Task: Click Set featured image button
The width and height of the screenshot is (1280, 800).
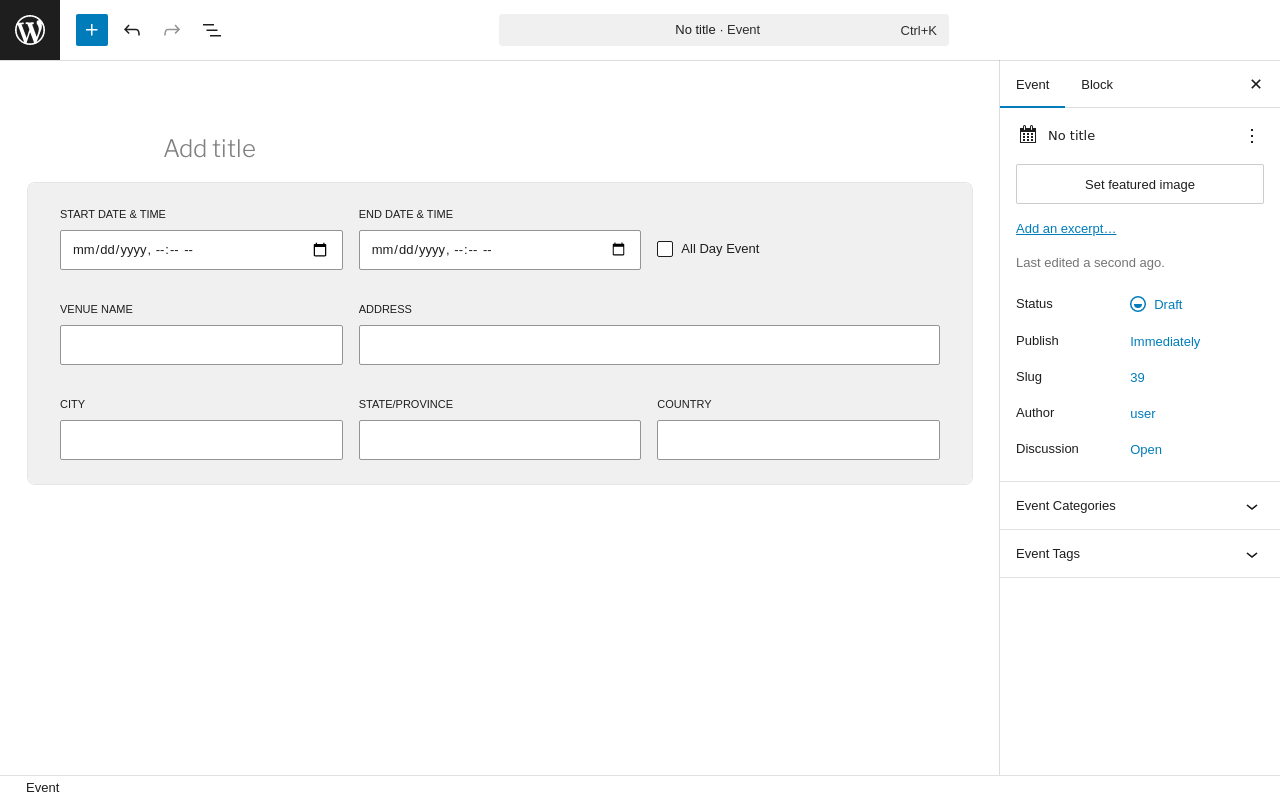Action: pyautogui.click(x=1140, y=184)
